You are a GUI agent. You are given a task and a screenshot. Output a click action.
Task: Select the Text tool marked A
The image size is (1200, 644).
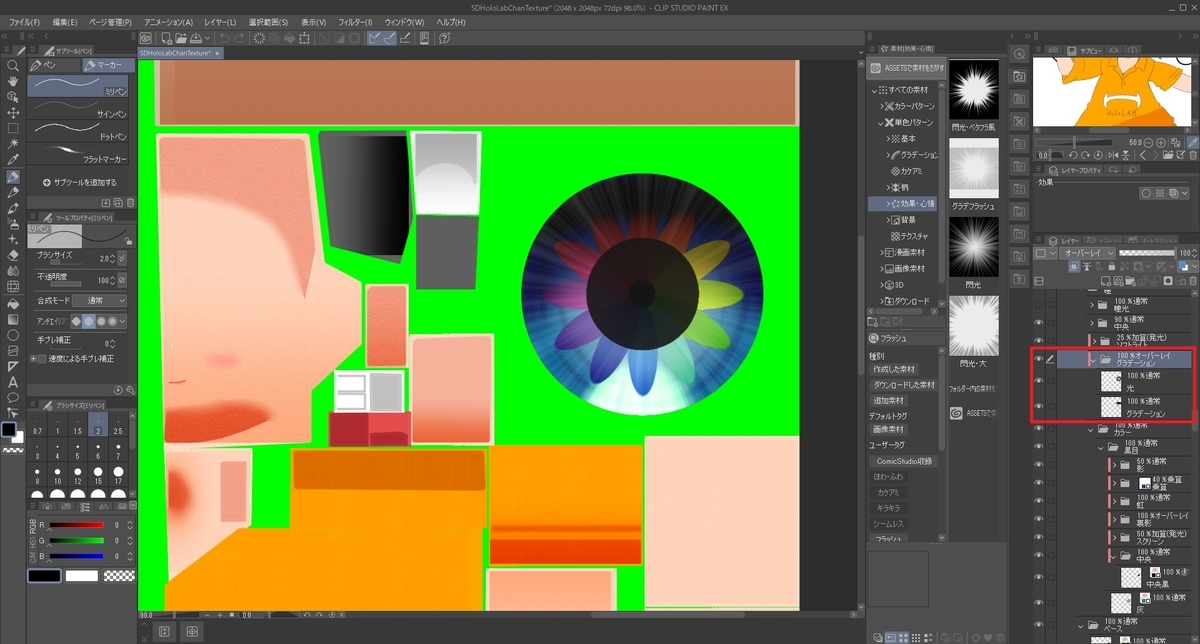(13, 382)
